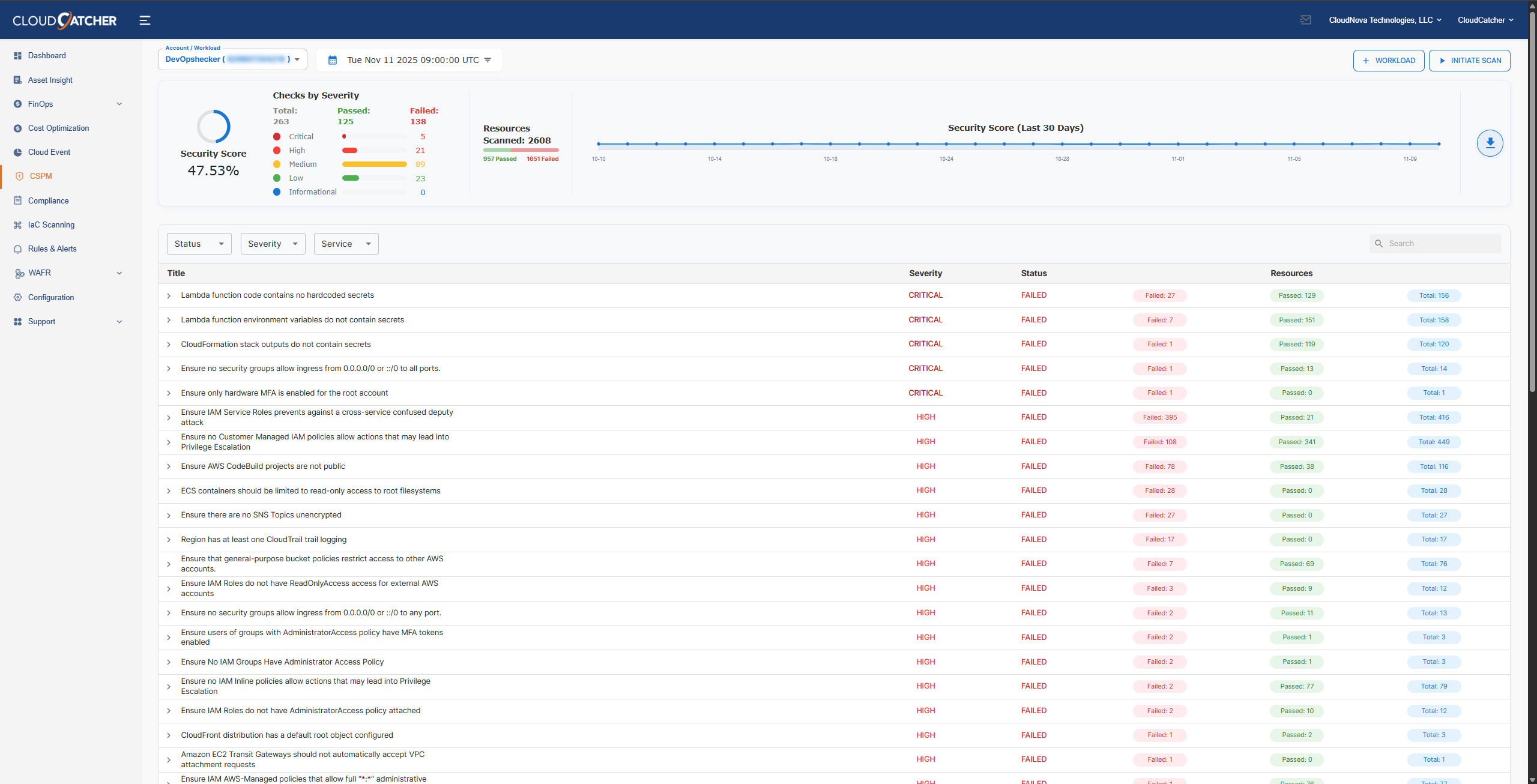Open the Configuration section
This screenshot has height=784, width=1537.
51,297
